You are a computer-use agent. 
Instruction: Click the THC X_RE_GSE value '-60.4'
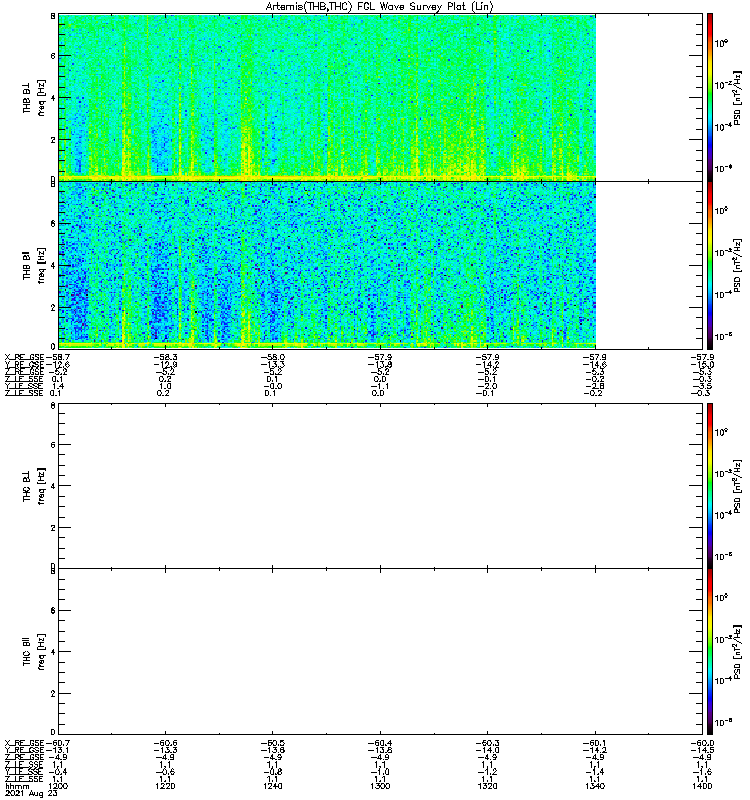[x=380, y=743]
